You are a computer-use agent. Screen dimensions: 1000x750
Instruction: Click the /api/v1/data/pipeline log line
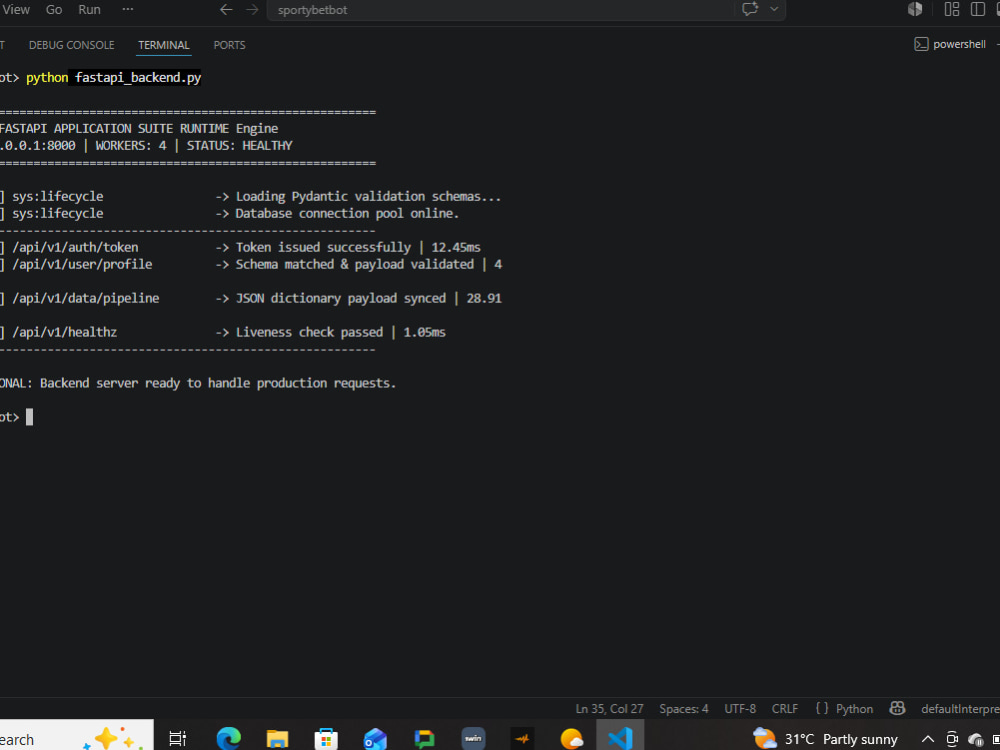[x=251, y=298]
